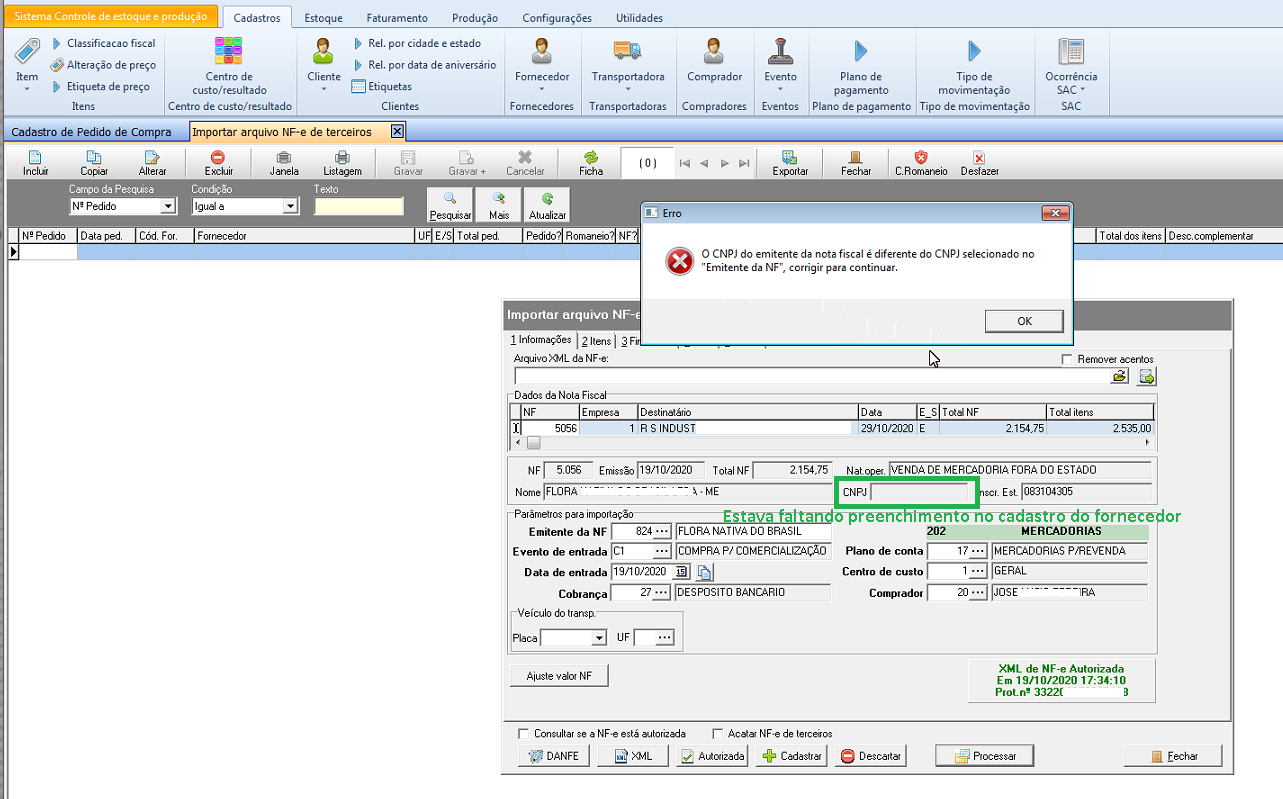Switch to the Estoque ribbon tab
The image size is (1283, 799).
pyautogui.click(x=323, y=18)
